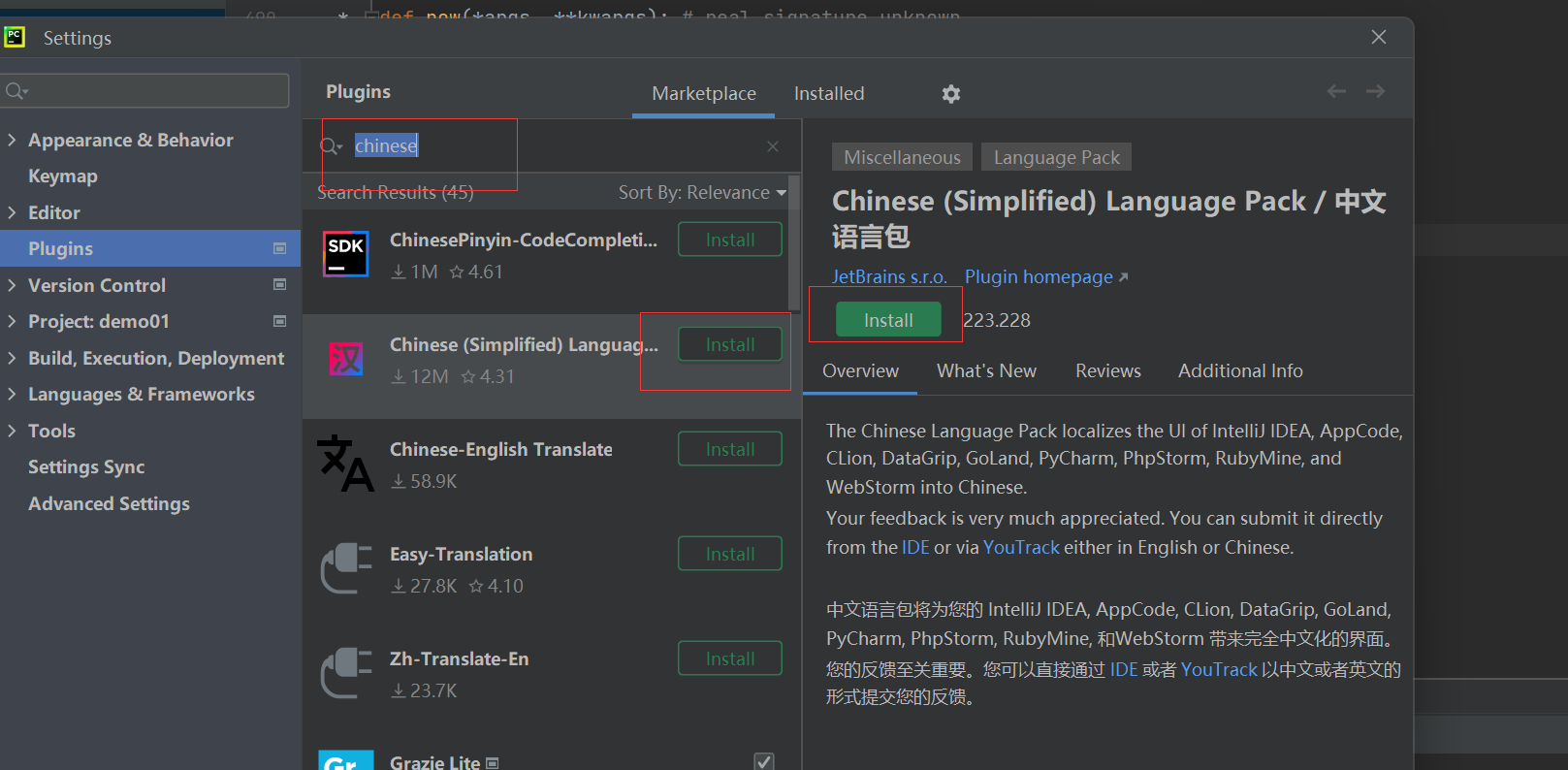
Task: Install Chinese (Simplified) Language Pack from list
Action: [730, 344]
